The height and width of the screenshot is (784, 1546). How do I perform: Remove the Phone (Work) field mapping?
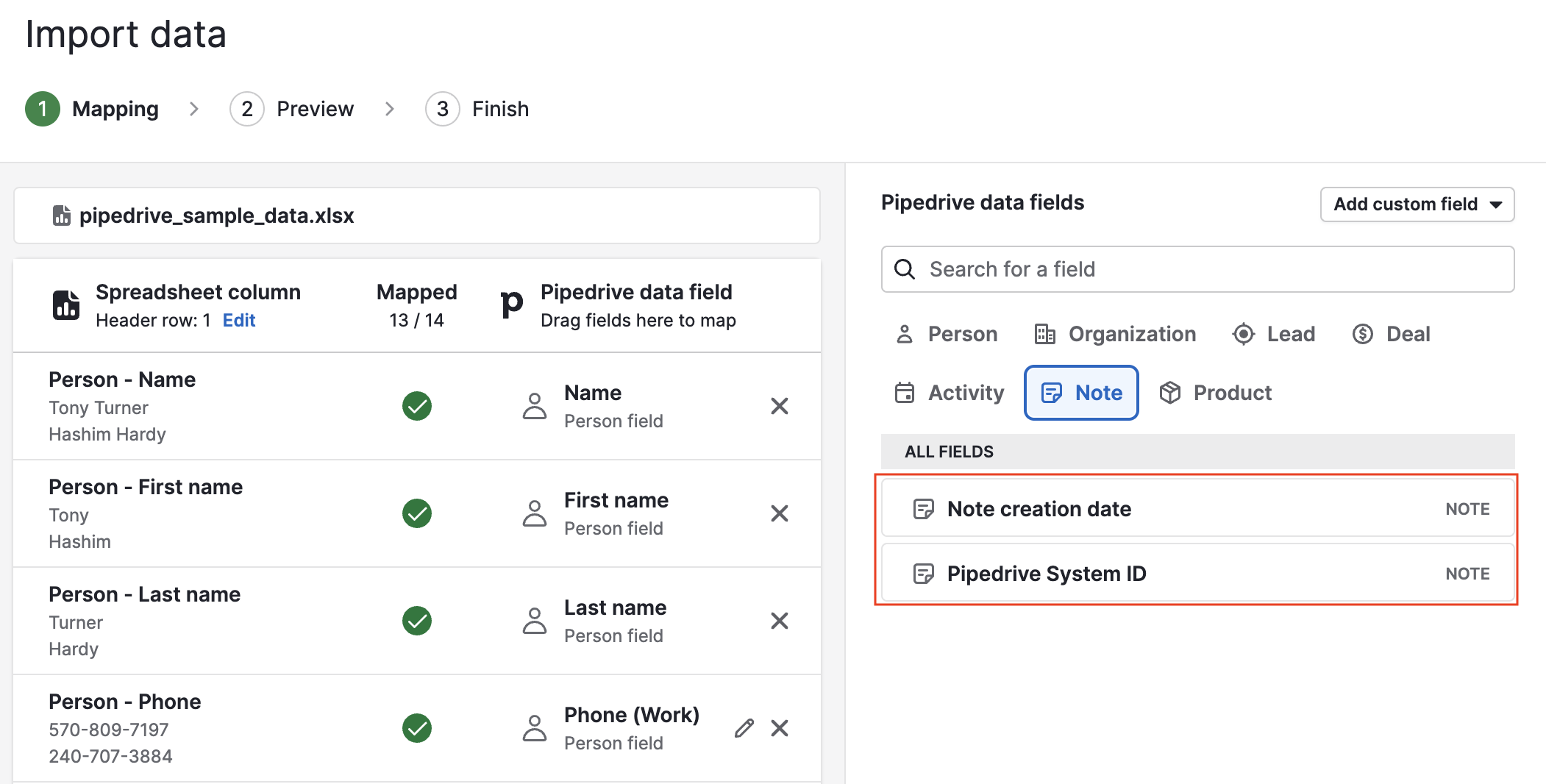[779, 728]
